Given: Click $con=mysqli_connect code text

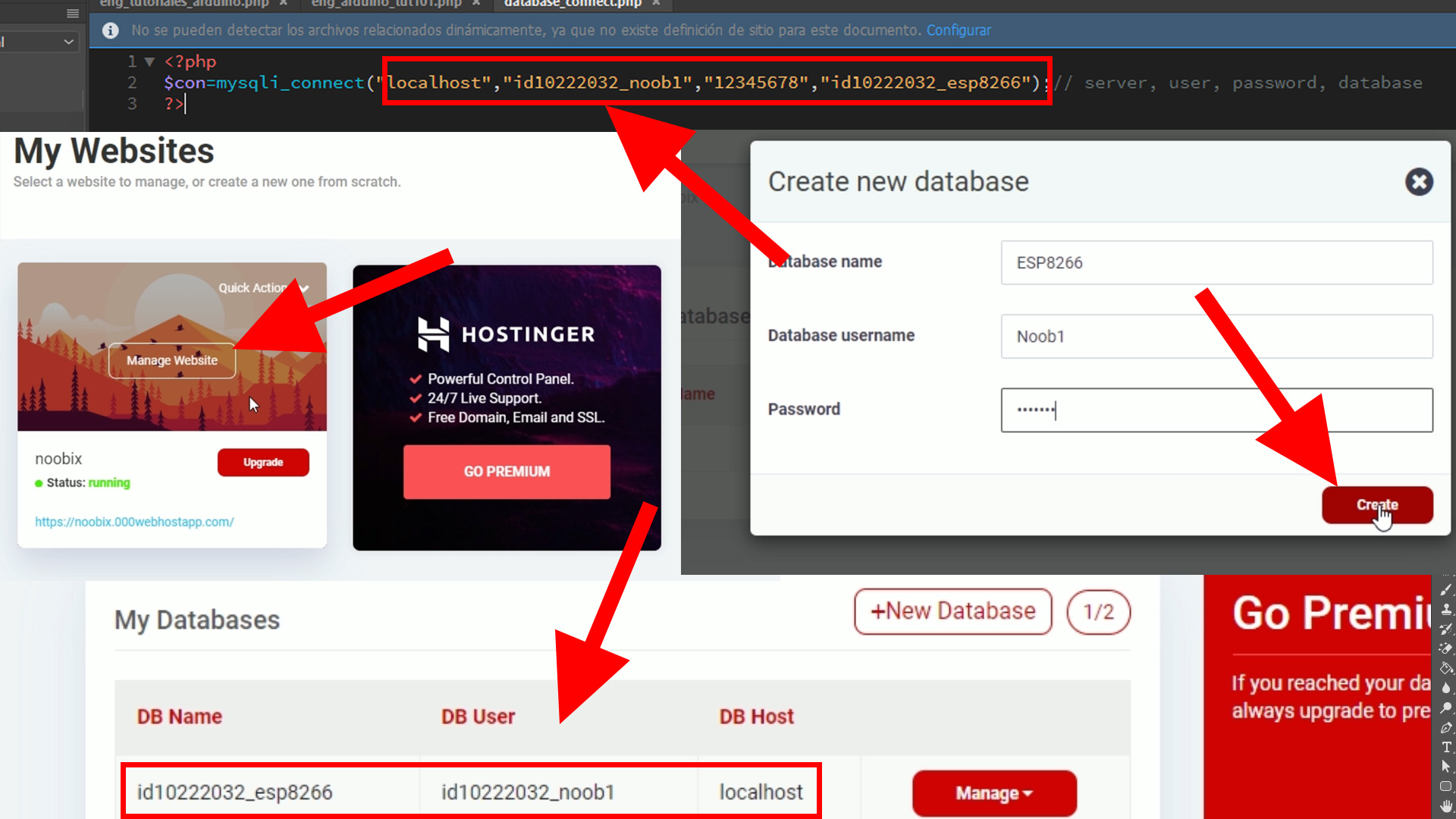Looking at the screenshot, I should coord(265,83).
